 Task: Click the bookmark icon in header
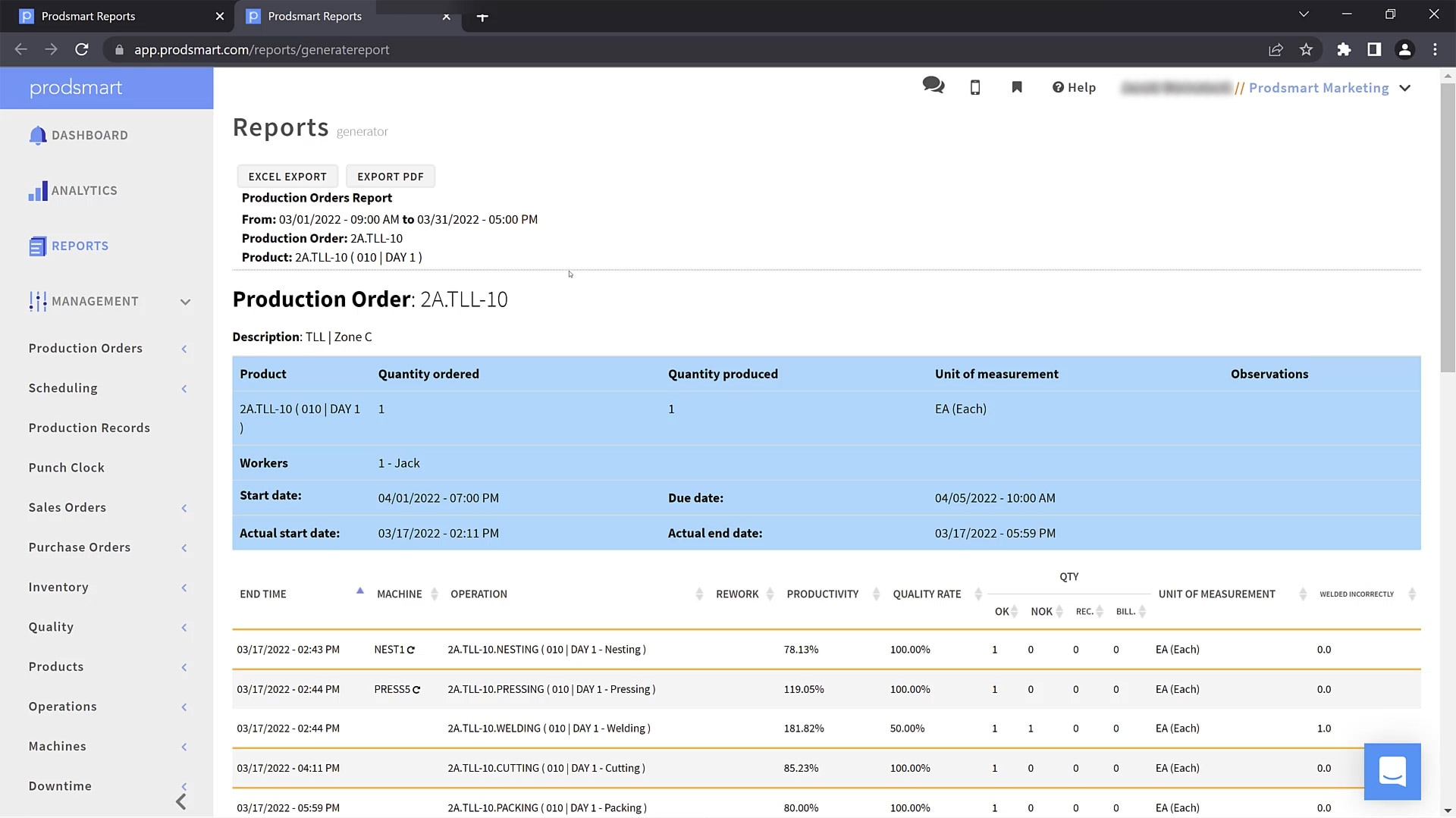coord(1017,87)
